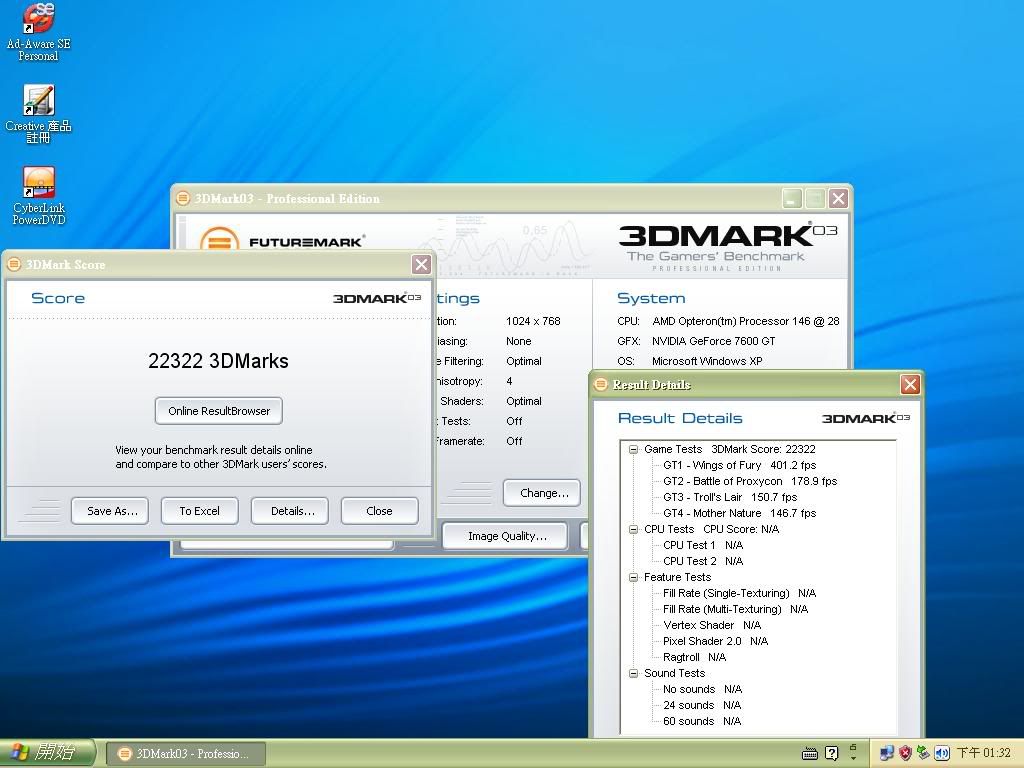Switch to 3DMark03 taskbar button
The width and height of the screenshot is (1024, 768).
[183, 753]
